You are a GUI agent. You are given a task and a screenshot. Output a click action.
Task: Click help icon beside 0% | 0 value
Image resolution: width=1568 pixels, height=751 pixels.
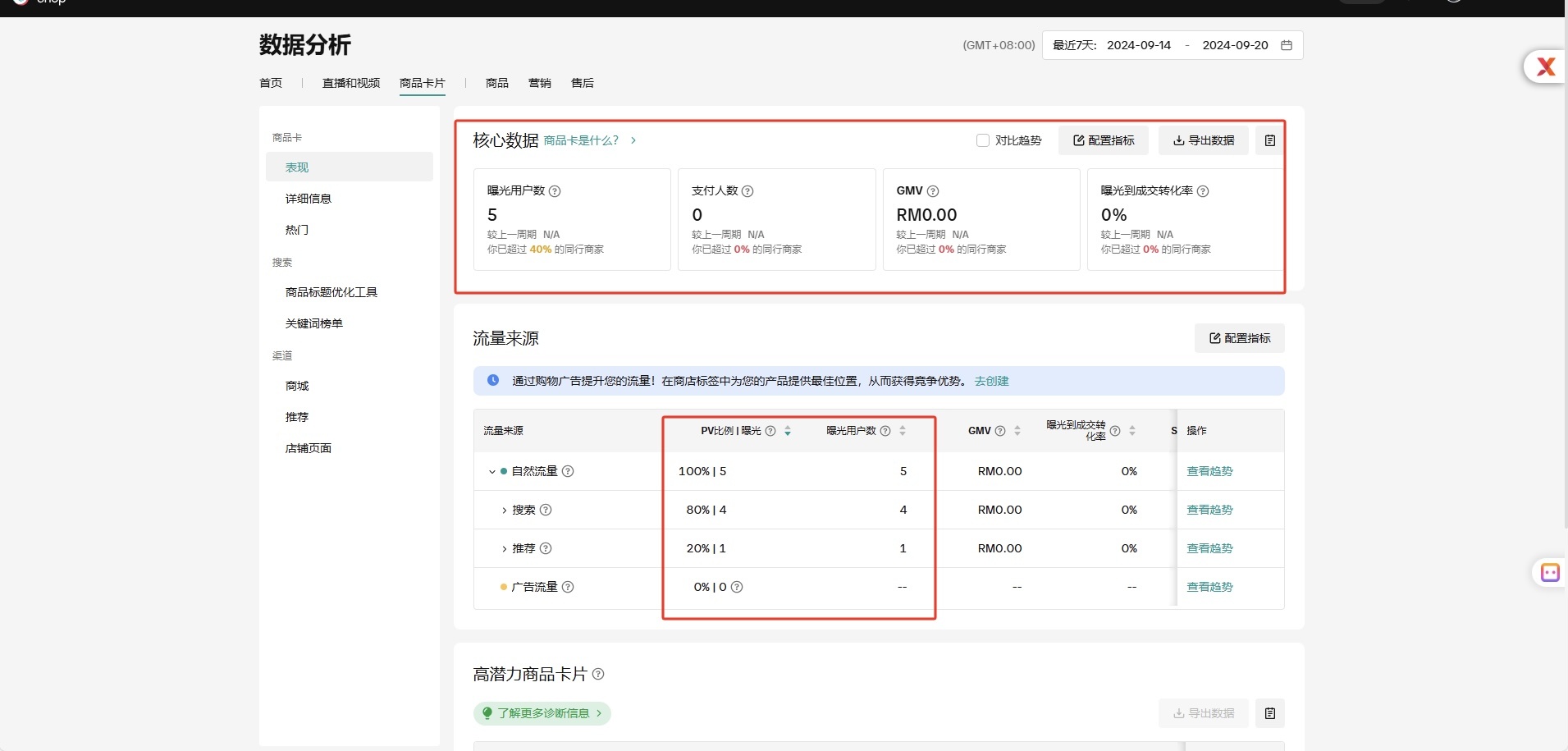point(737,587)
